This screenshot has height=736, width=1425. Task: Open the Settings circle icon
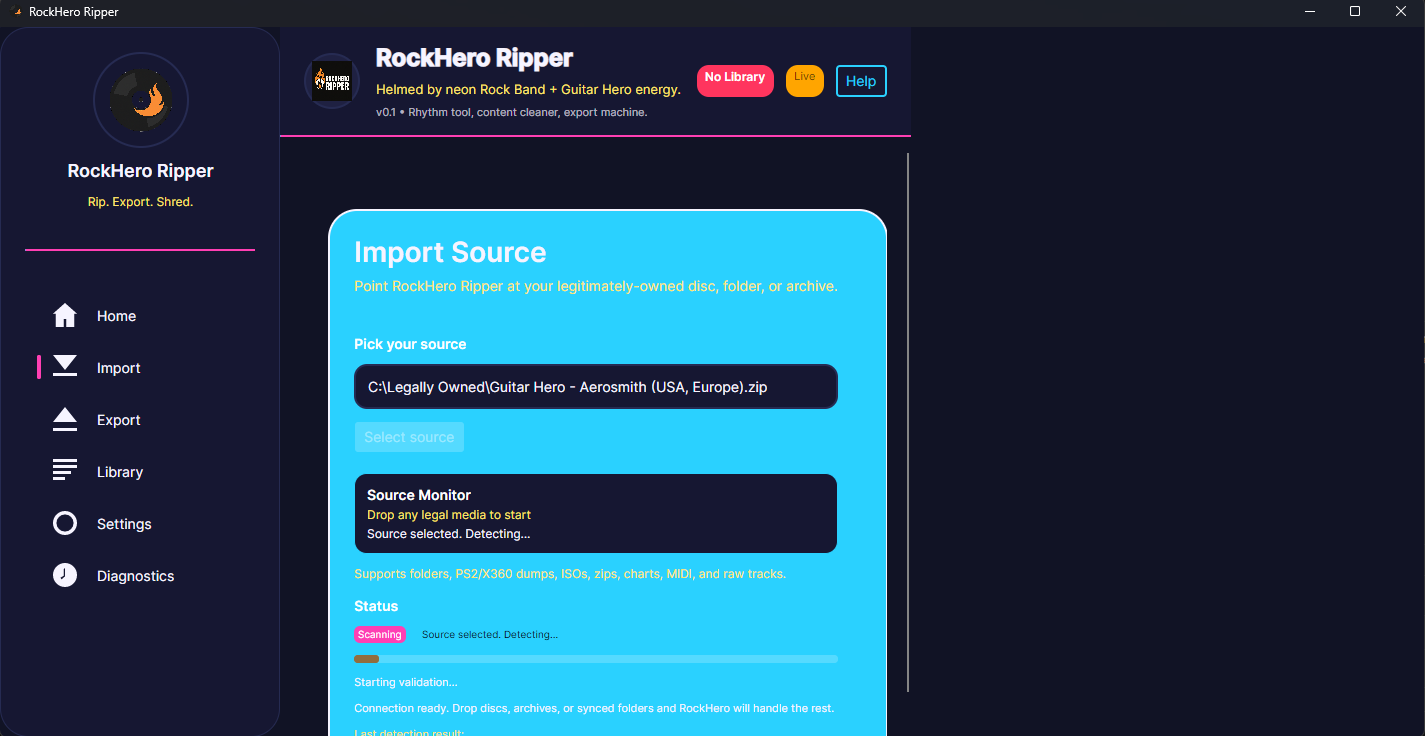tap(64, 523)
